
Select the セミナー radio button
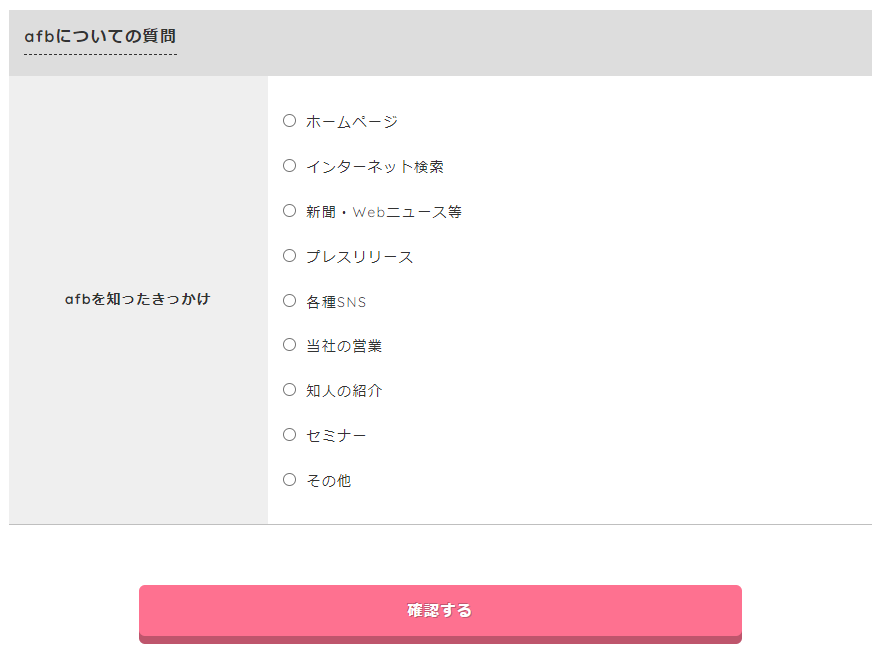[x=289, y=434]
